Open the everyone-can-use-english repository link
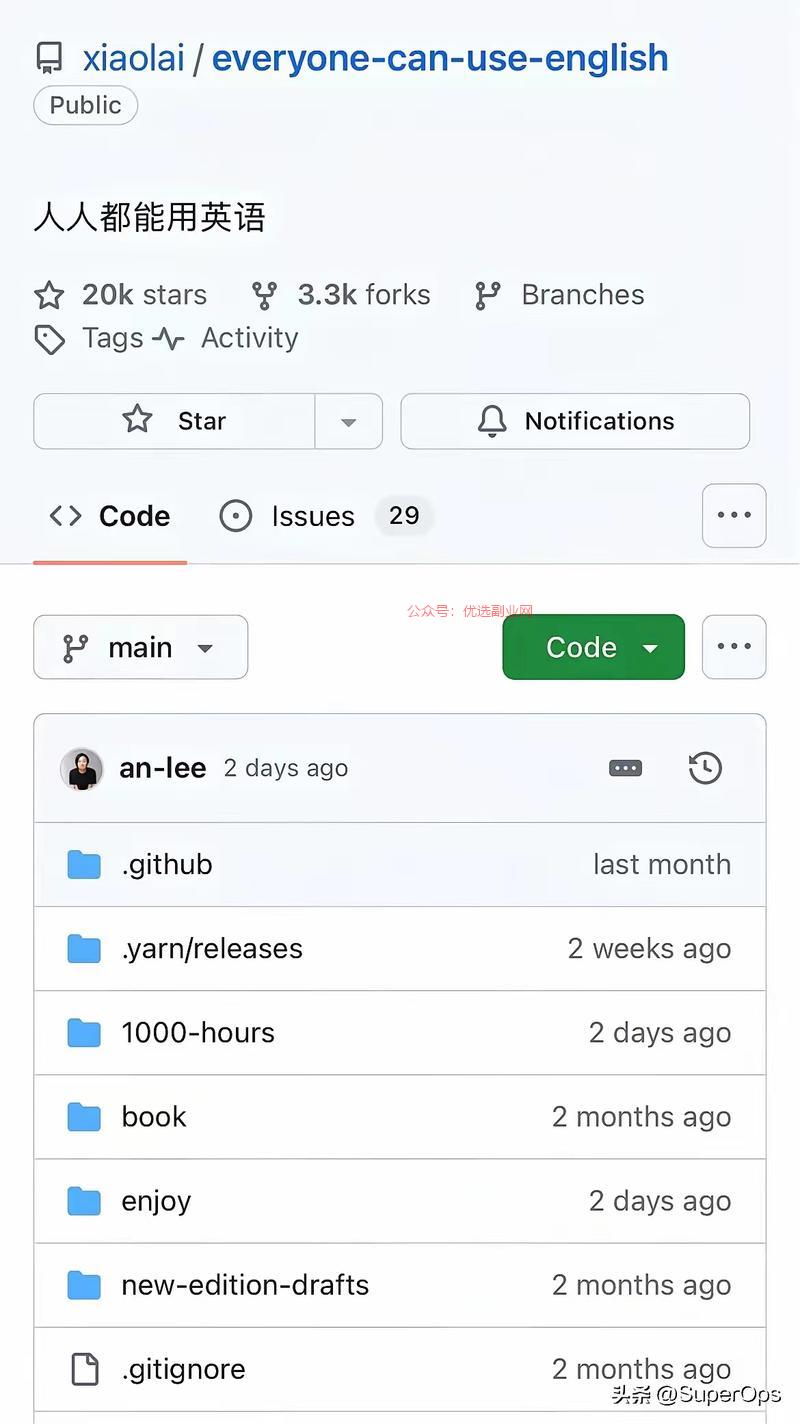 click(440, 58)
